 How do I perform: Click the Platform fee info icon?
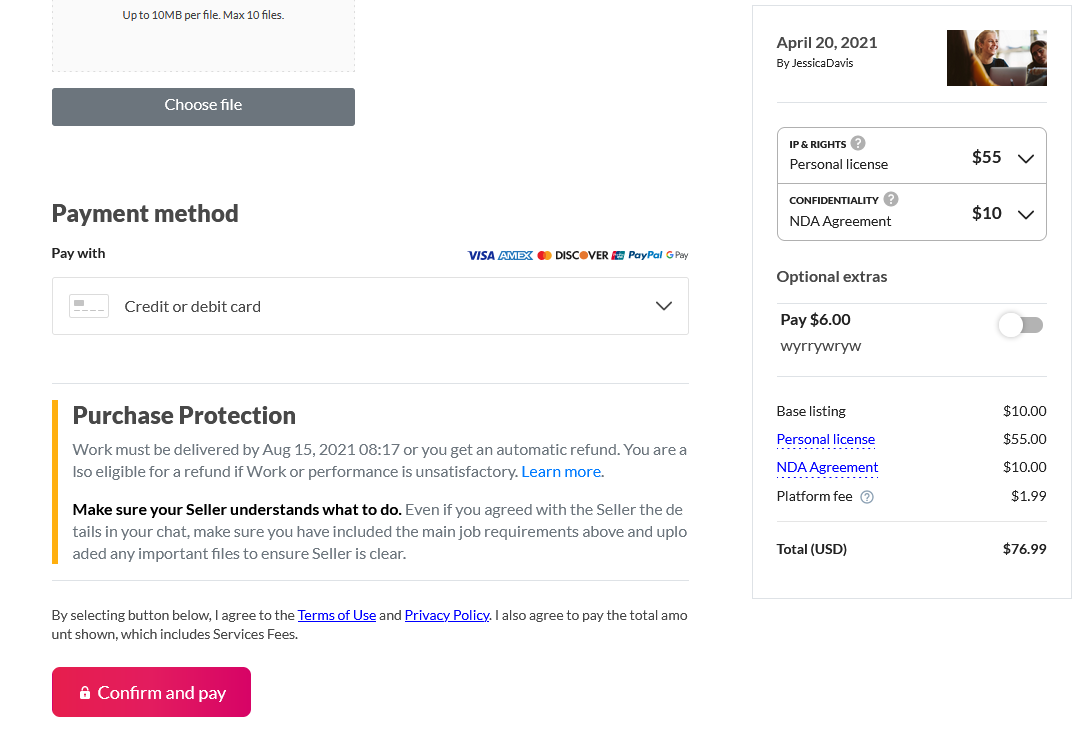point(867,497)
